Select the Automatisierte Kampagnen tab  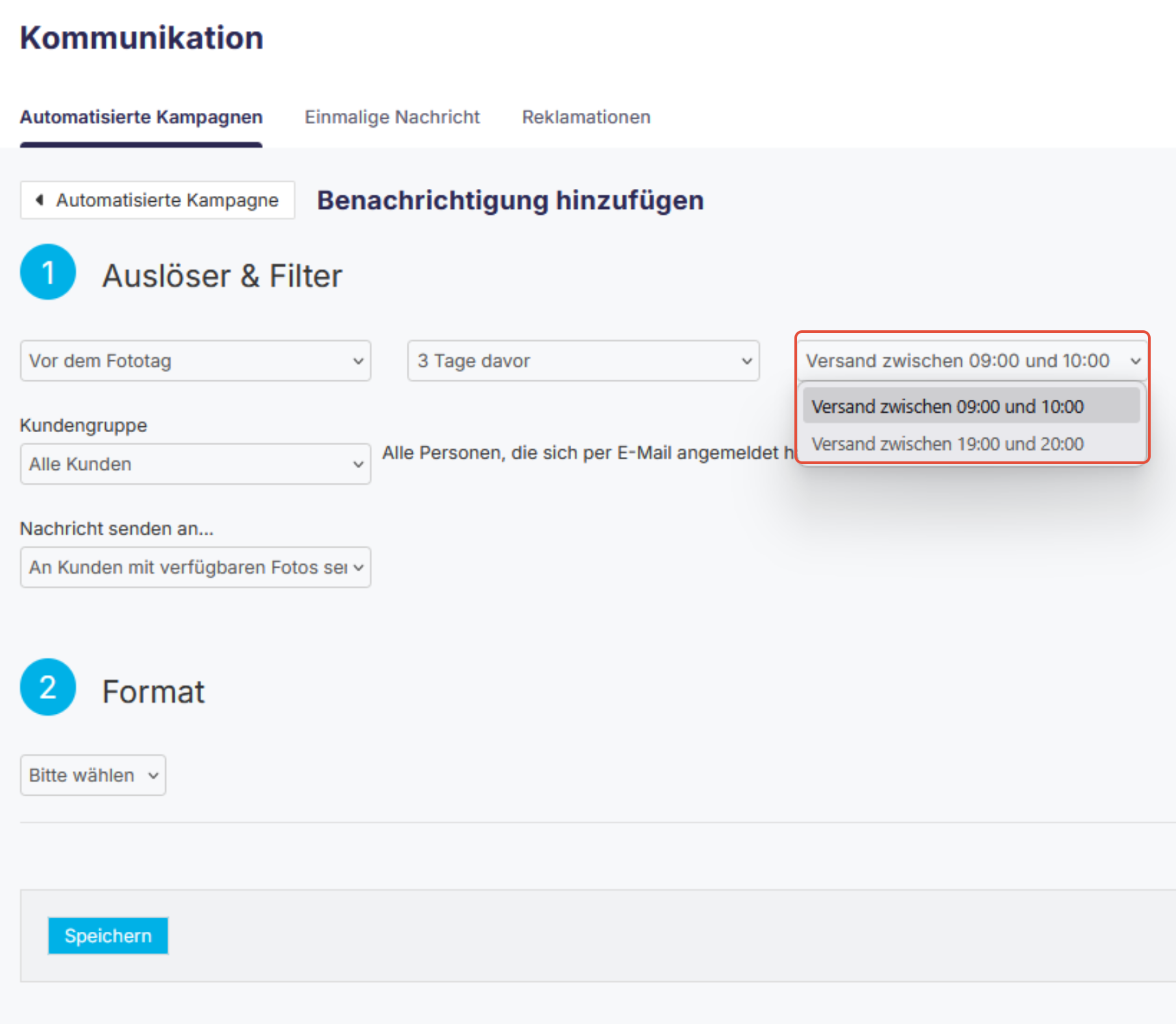tap(141, 117)
